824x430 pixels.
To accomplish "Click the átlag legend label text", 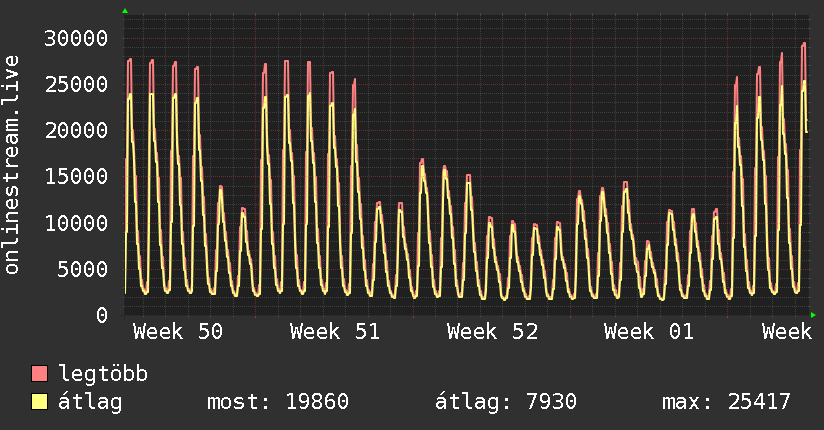I will click(x=90, y=403).
